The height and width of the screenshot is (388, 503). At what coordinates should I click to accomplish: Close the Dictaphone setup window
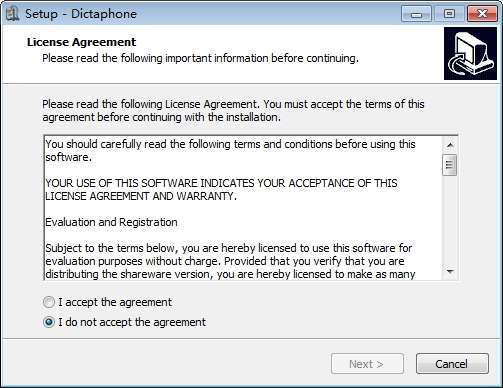coord(482,14)
